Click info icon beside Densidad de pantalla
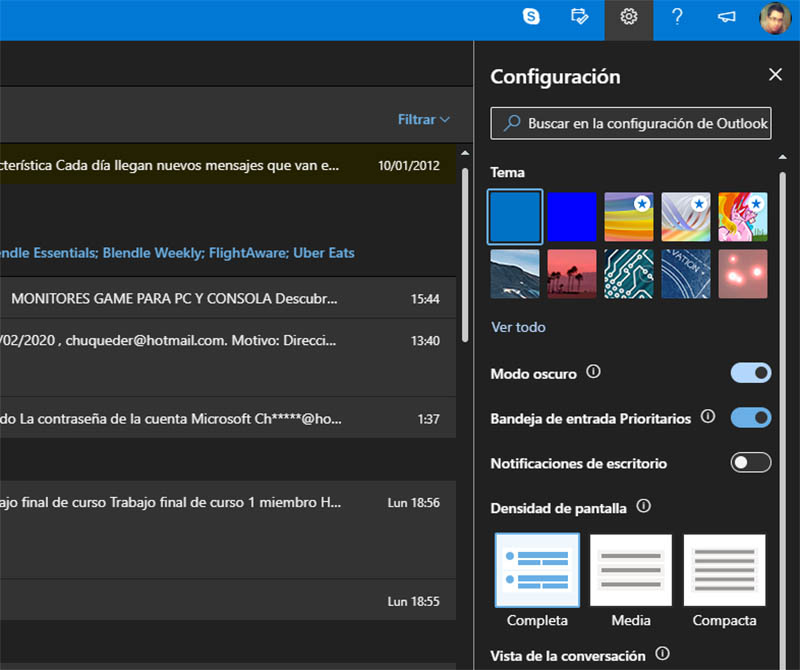The image size is (800, 670). (643, 507)
